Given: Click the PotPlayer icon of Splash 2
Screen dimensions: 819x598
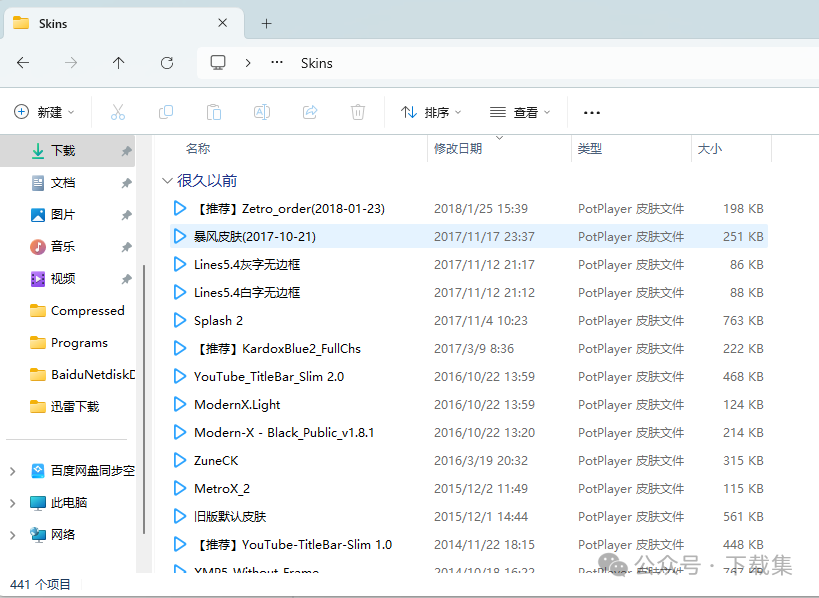Looking at the screenshot, I should pos(180,320).
